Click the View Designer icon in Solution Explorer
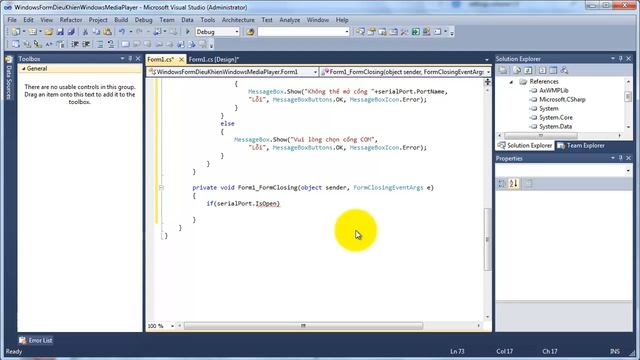 [x=553, y=70]
